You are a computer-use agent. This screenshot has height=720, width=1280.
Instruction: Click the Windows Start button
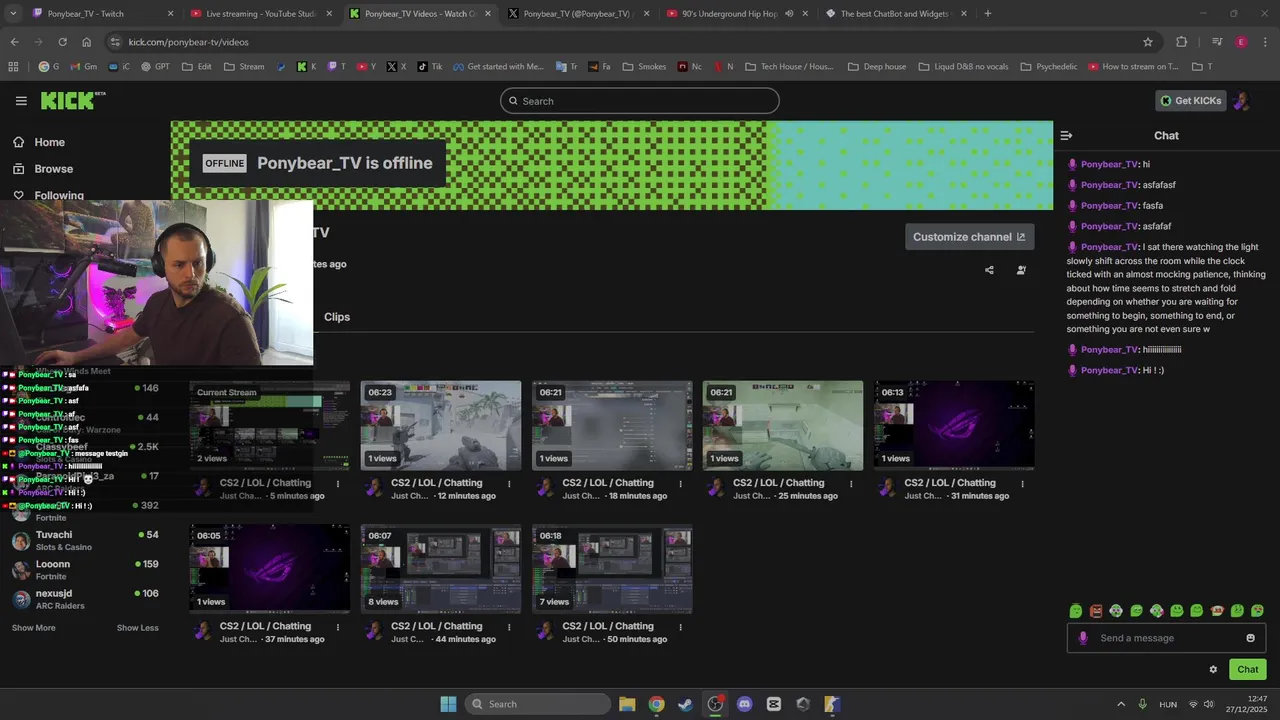(448, 704)
